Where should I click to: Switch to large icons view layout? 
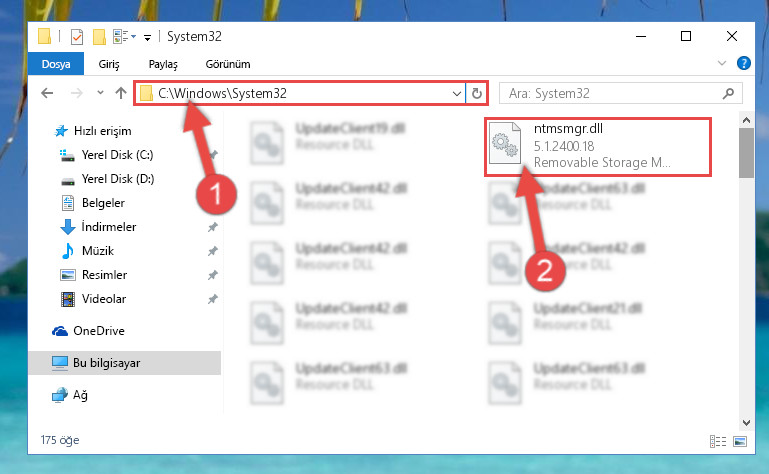740,441
